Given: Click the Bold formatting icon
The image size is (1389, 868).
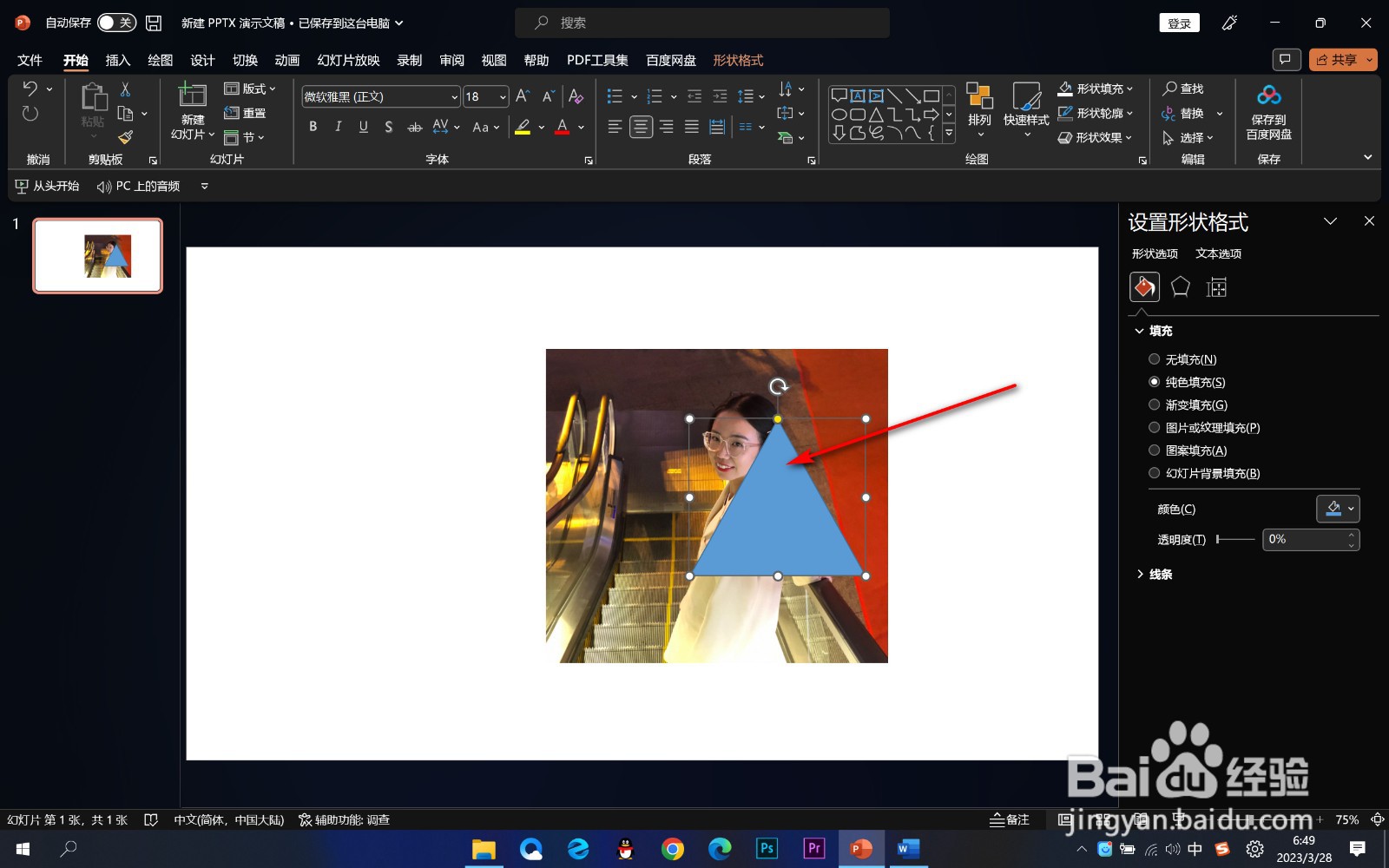Looking at the screenshot, I should (313, 127).
